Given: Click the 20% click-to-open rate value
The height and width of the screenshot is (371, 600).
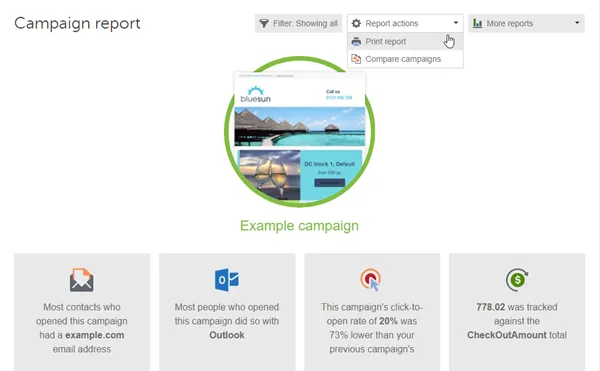Looking at the screenshot, I should [x=388, y=321].
